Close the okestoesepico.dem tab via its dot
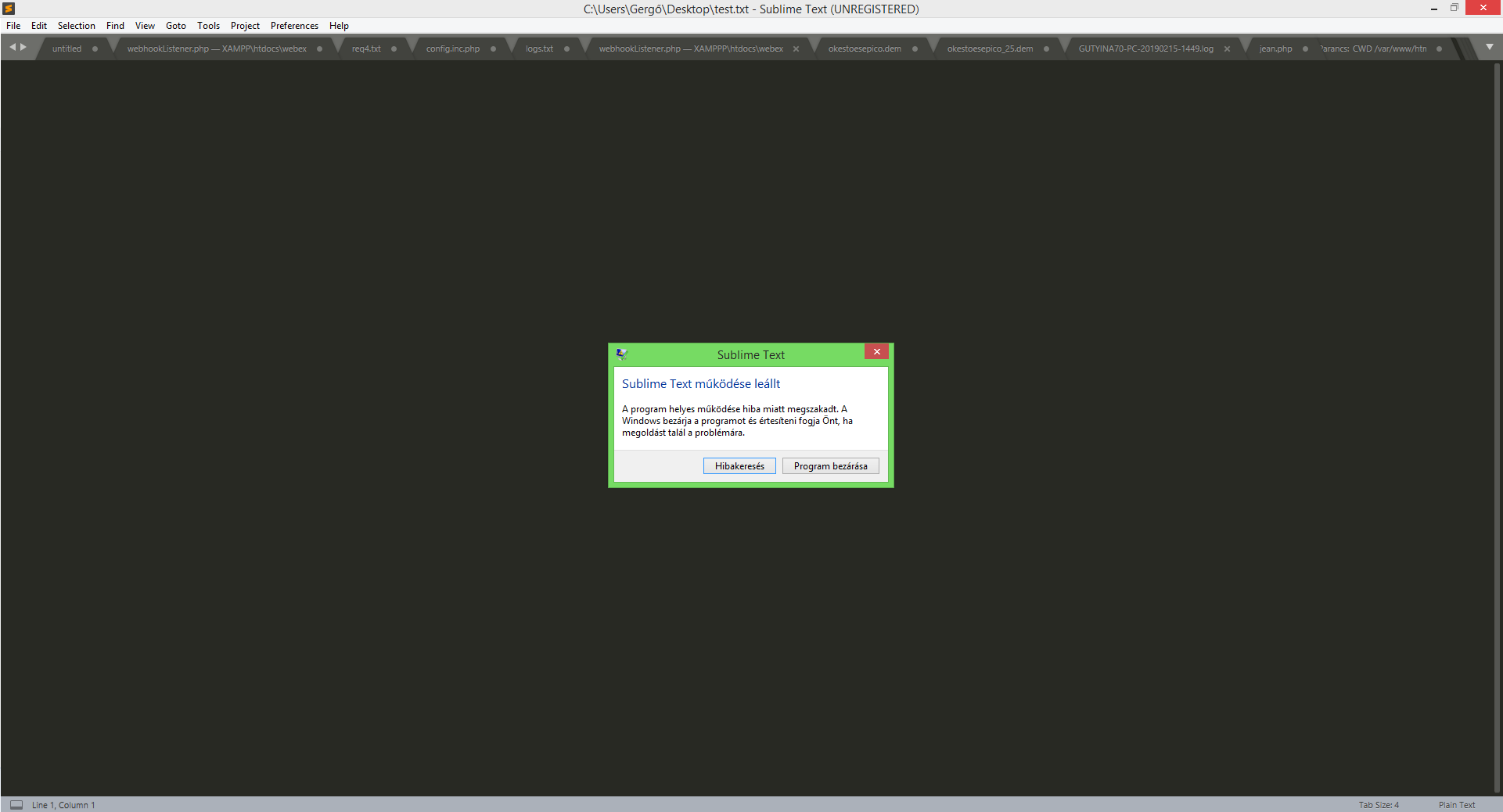This screenshot has height=812, width=1503. click(x=915, y=49)
